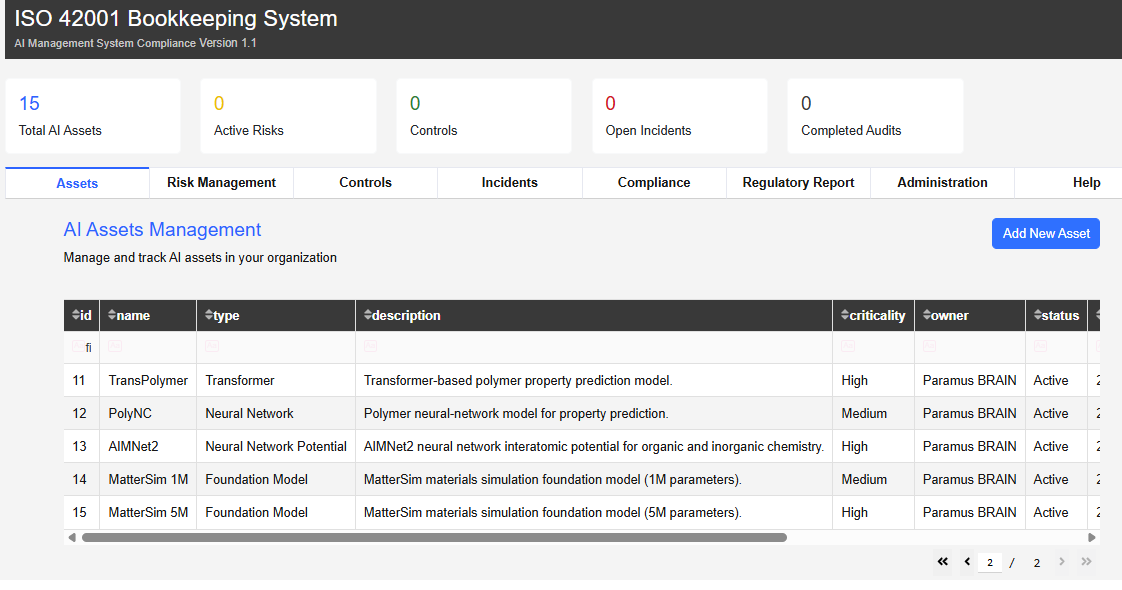Click the description column filter field

(x=594, y=347)
